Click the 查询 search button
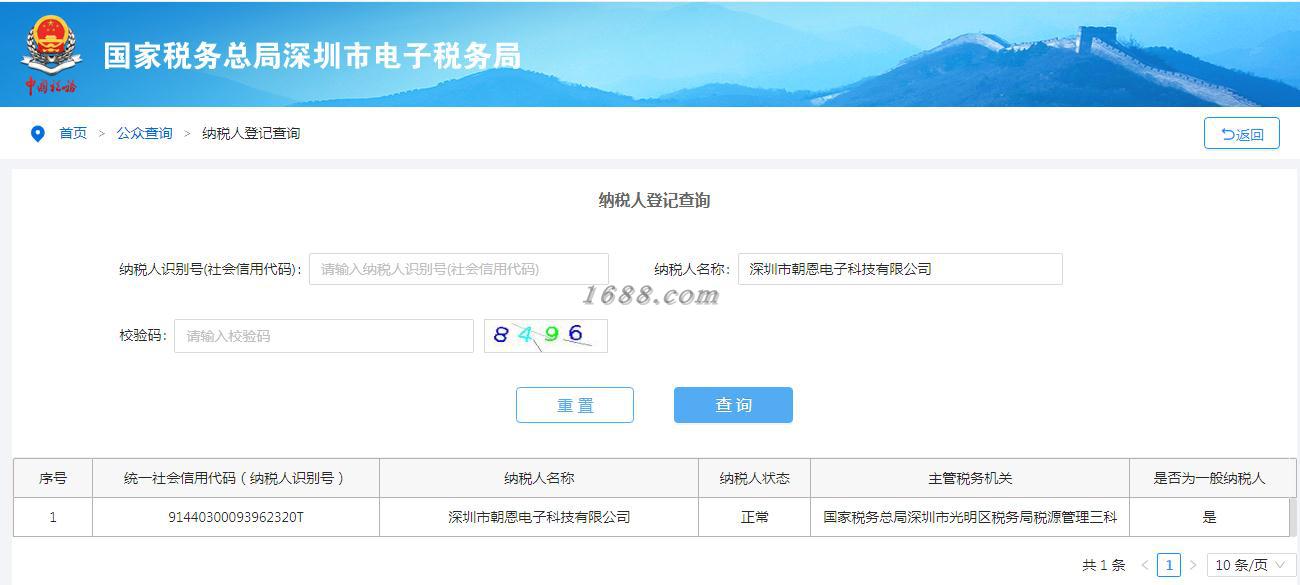 coord(733,405)
